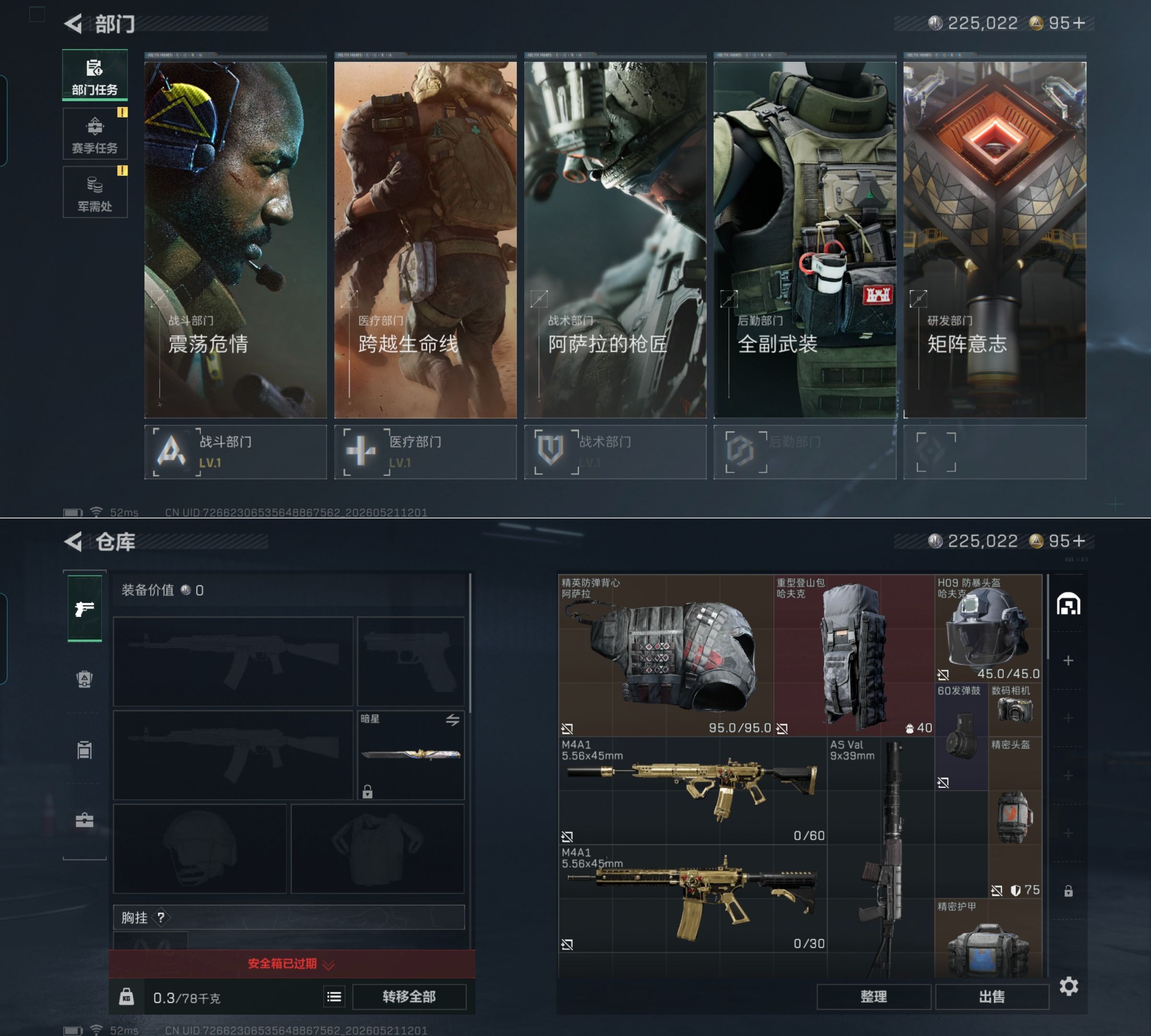
Task: Open the 军需处 sidebar tab
Action: coord(94,192)
